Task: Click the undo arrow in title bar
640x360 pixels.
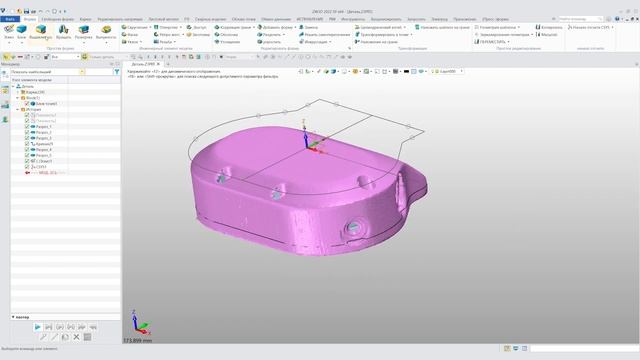Action: pos(40,11)
